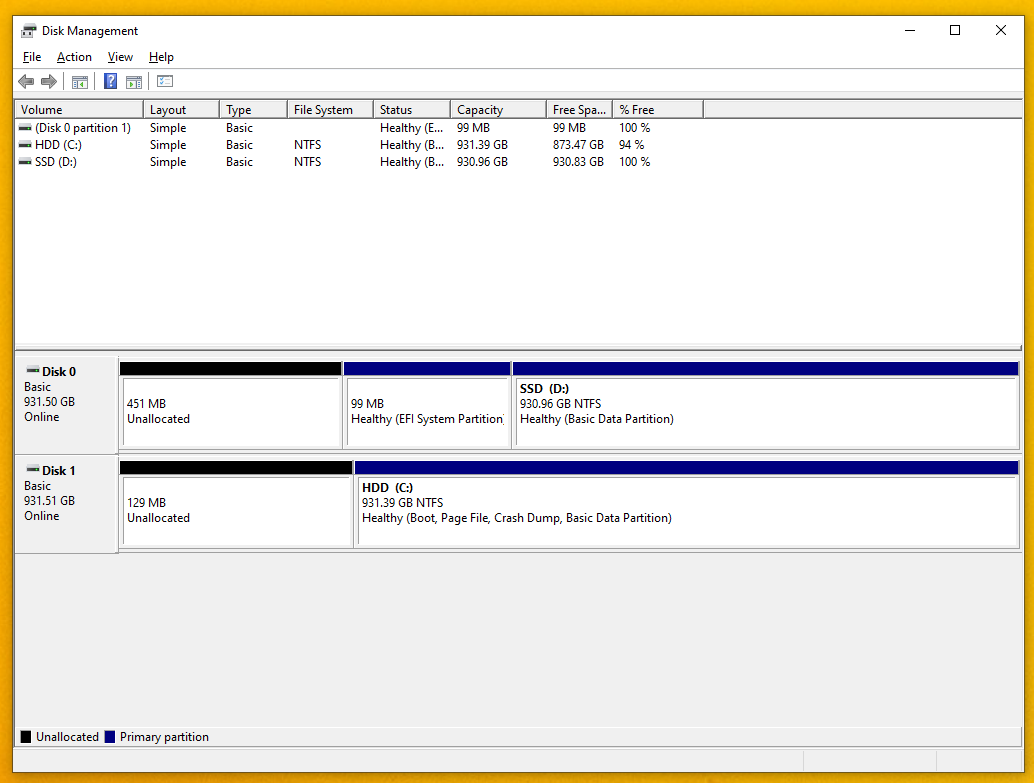
Task: Click the Unallocated legend label
Action: click(x=67, y=737)
